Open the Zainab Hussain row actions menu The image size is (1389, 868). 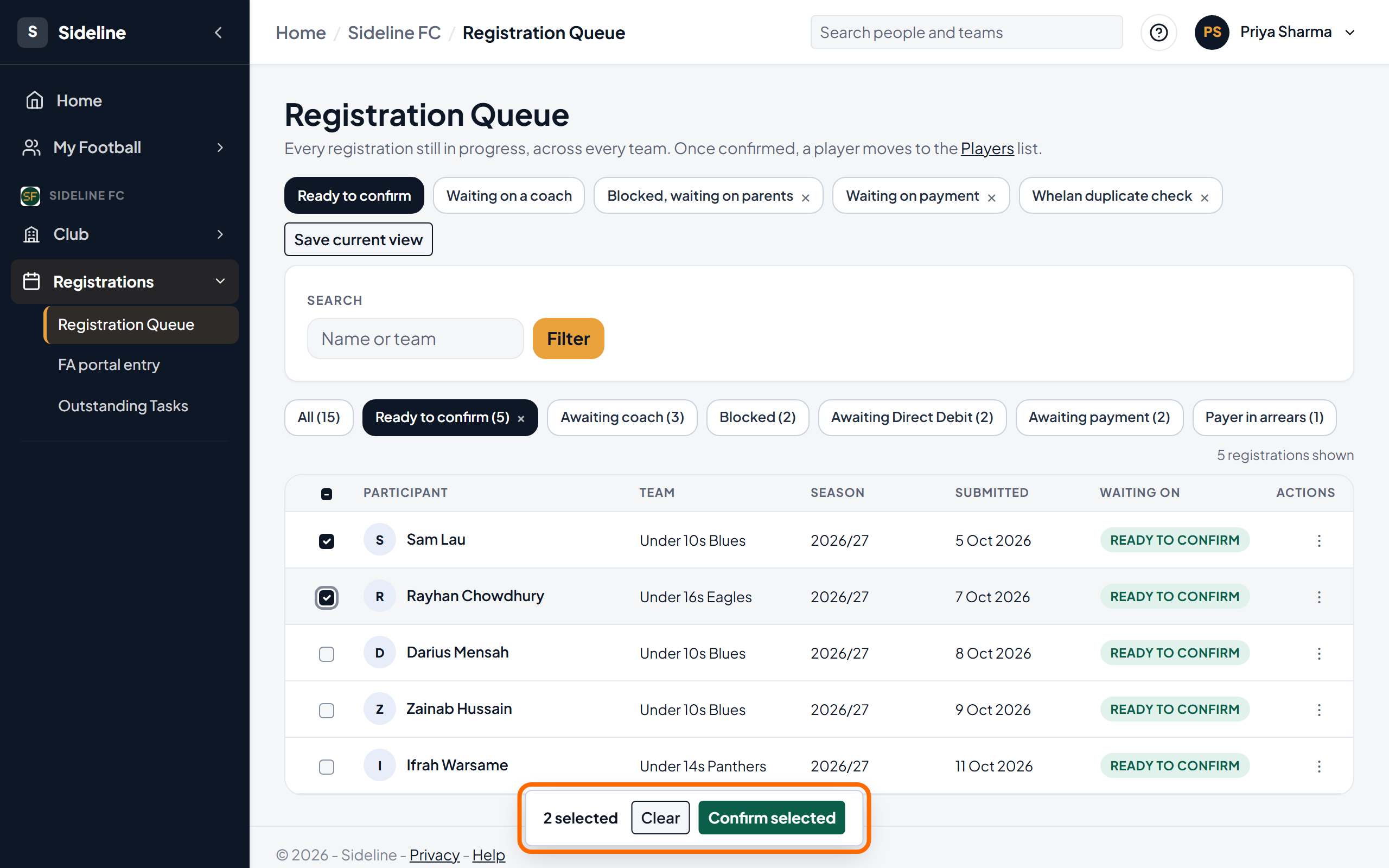pyautogui.click(x=1319, y=710)
